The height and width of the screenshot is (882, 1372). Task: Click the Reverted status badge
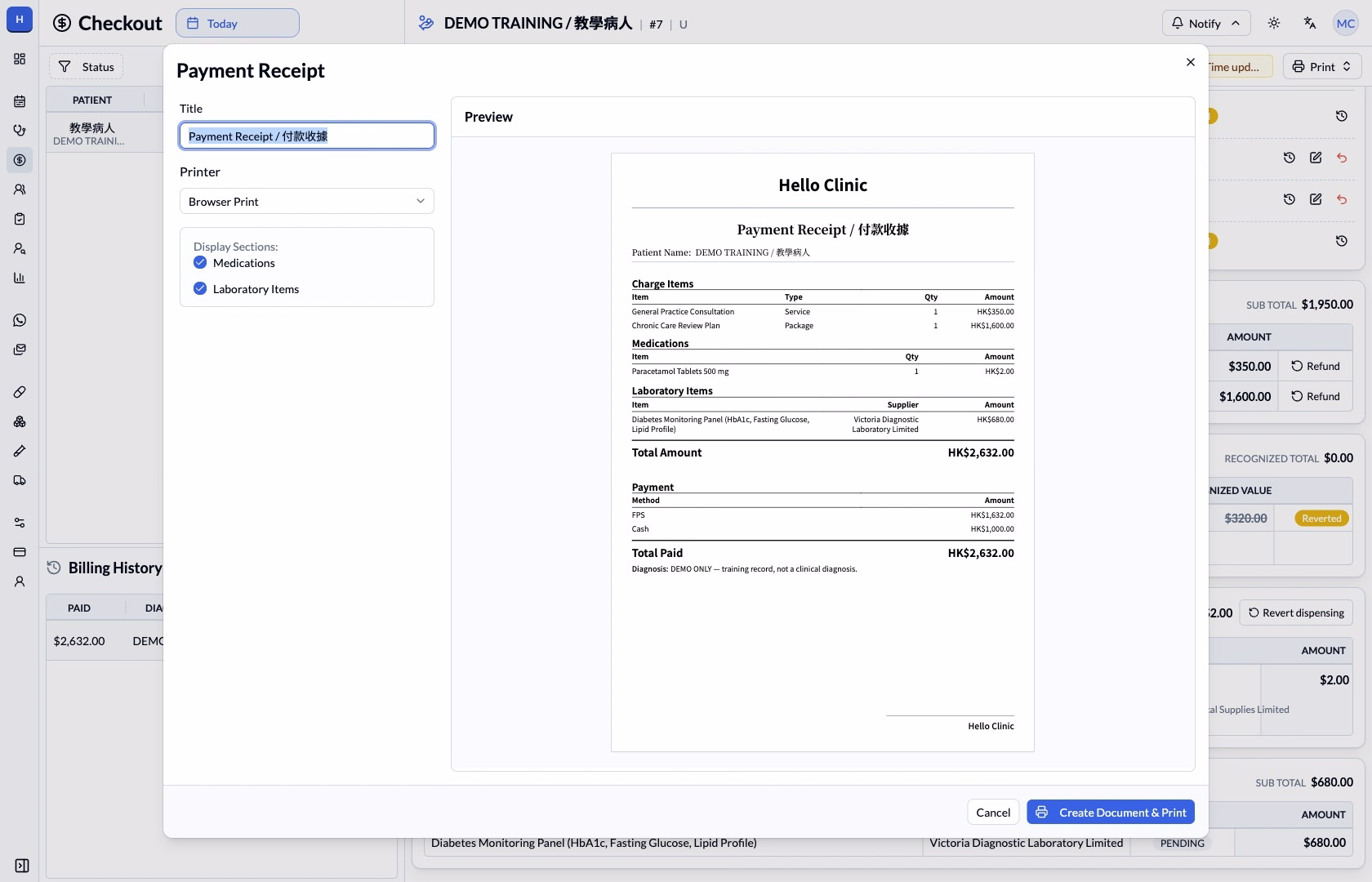pyautogui.click(x=1321, y=518)
